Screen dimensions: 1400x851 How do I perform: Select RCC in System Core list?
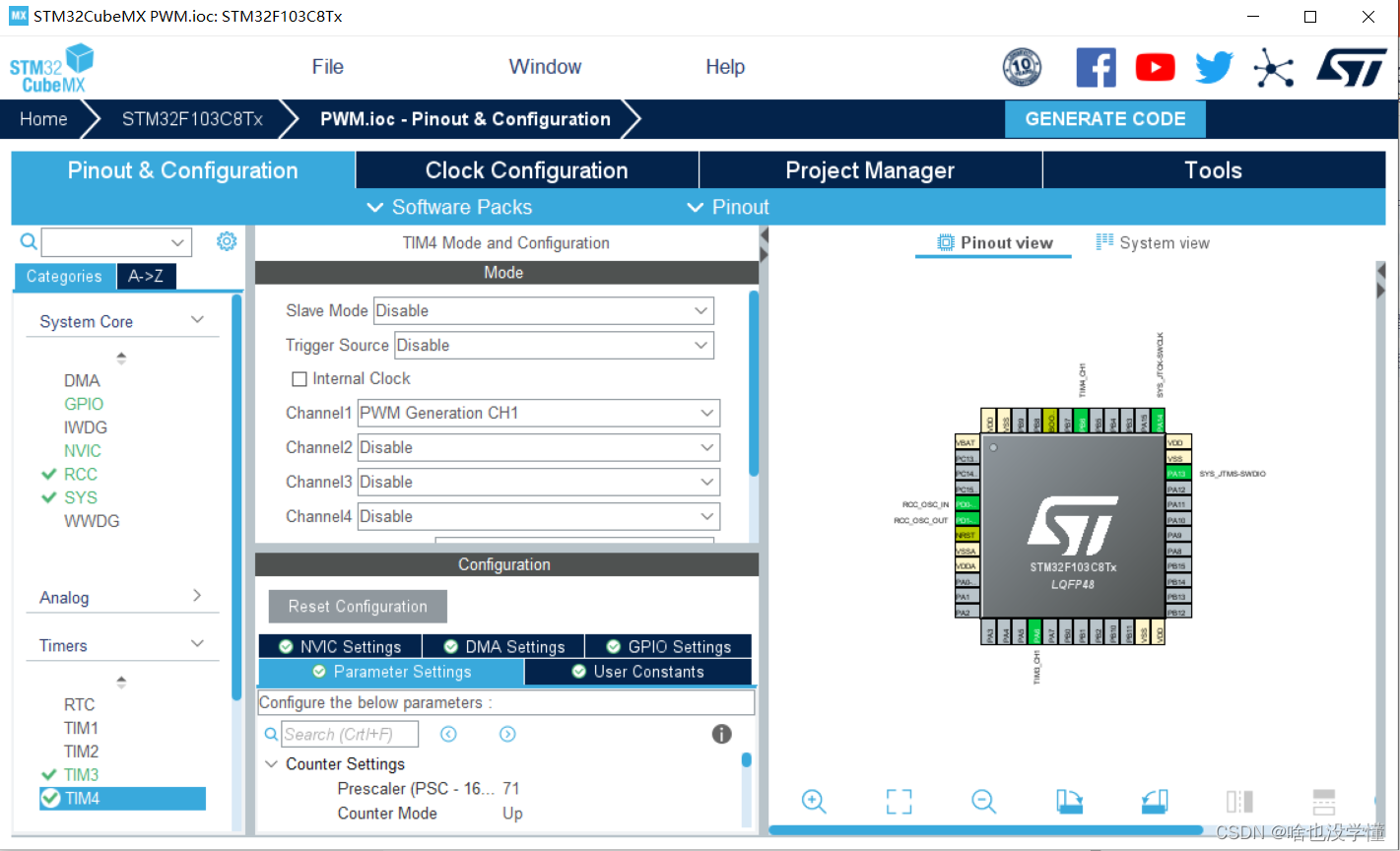[81, 475]
